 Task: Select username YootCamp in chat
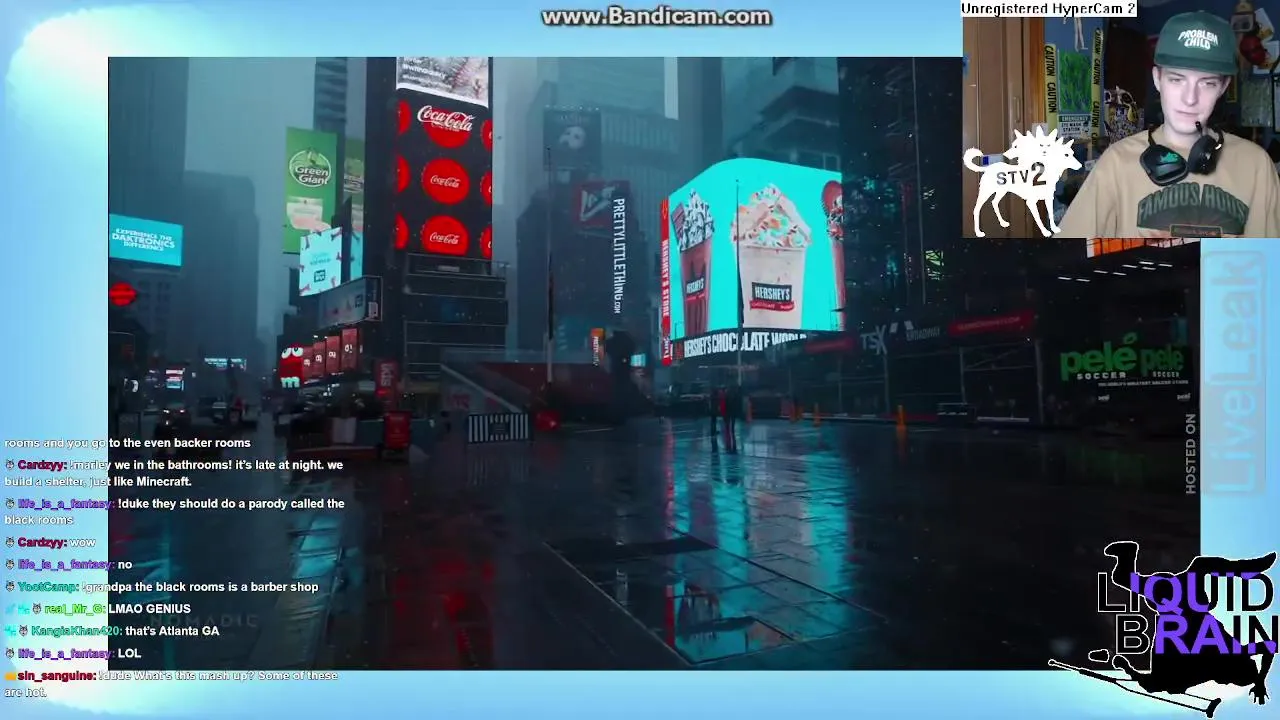coord(49,587)
